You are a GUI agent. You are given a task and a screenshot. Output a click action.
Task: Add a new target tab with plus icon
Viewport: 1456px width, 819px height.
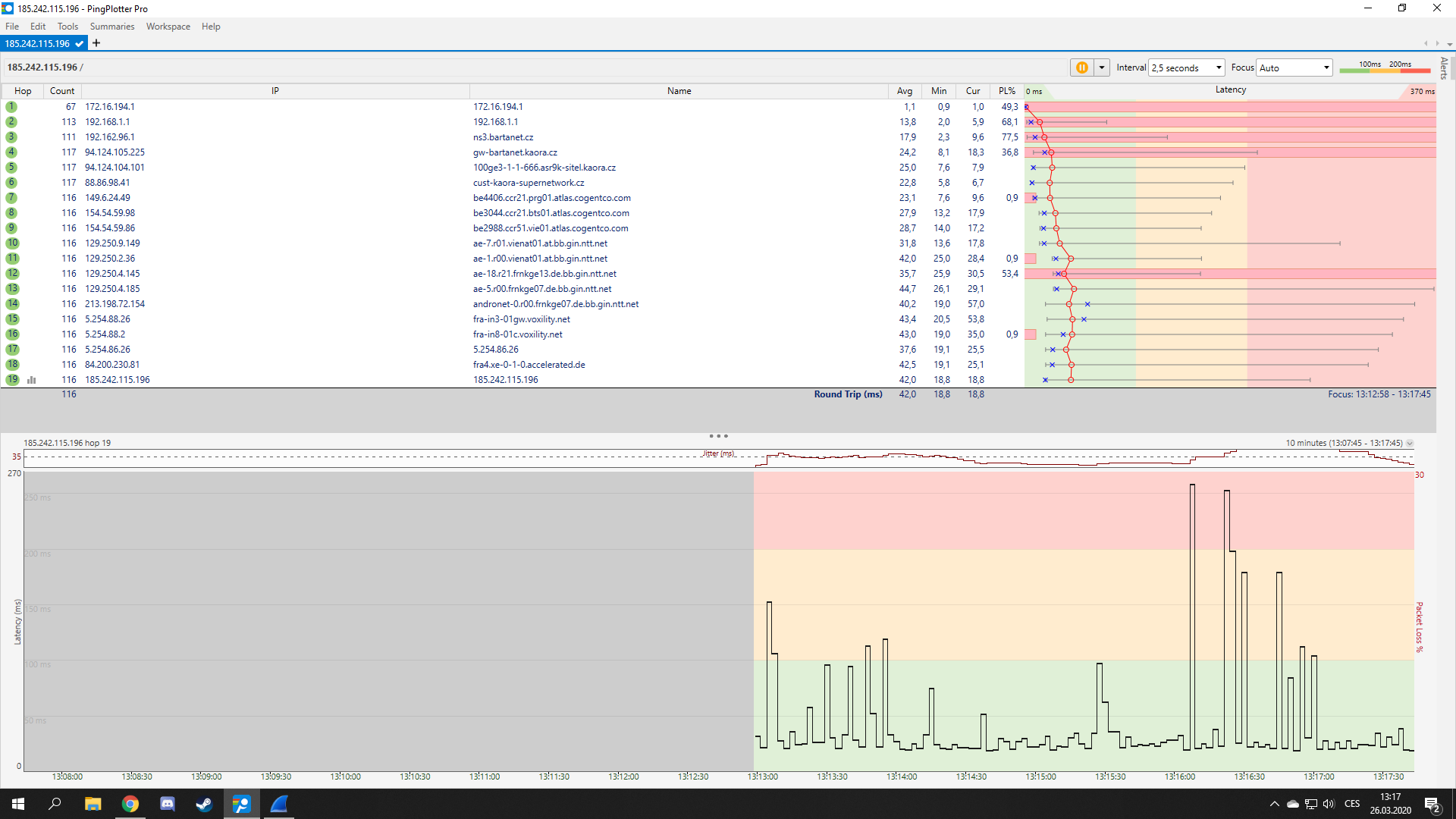point(96,43)
